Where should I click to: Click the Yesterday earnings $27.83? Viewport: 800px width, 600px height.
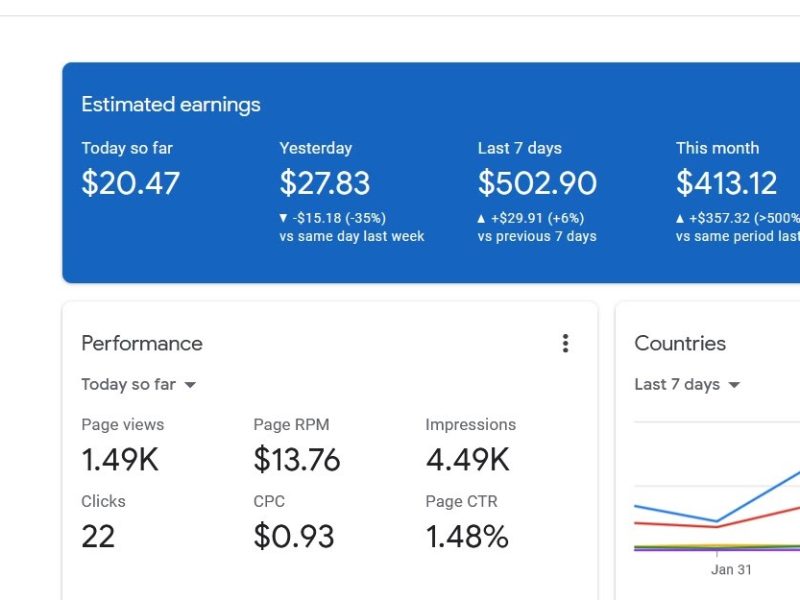(324, 183)
